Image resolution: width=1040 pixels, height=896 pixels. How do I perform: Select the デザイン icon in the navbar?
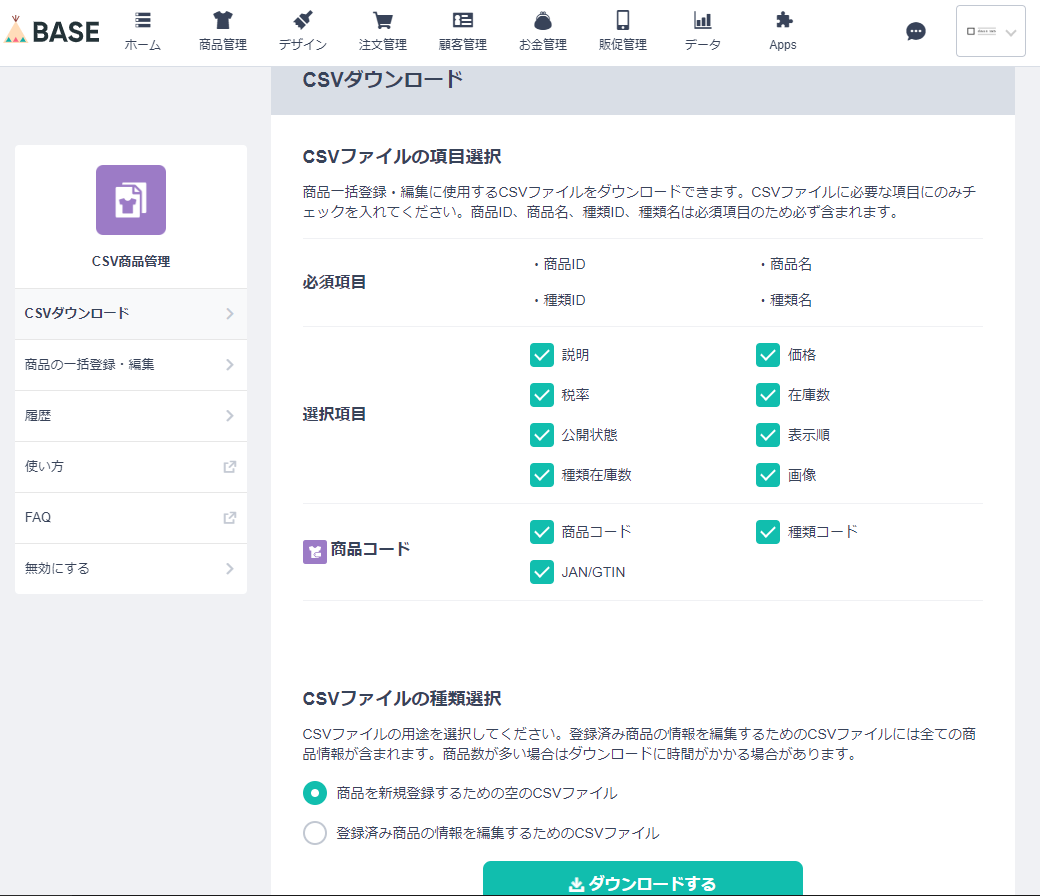(302, 30)
